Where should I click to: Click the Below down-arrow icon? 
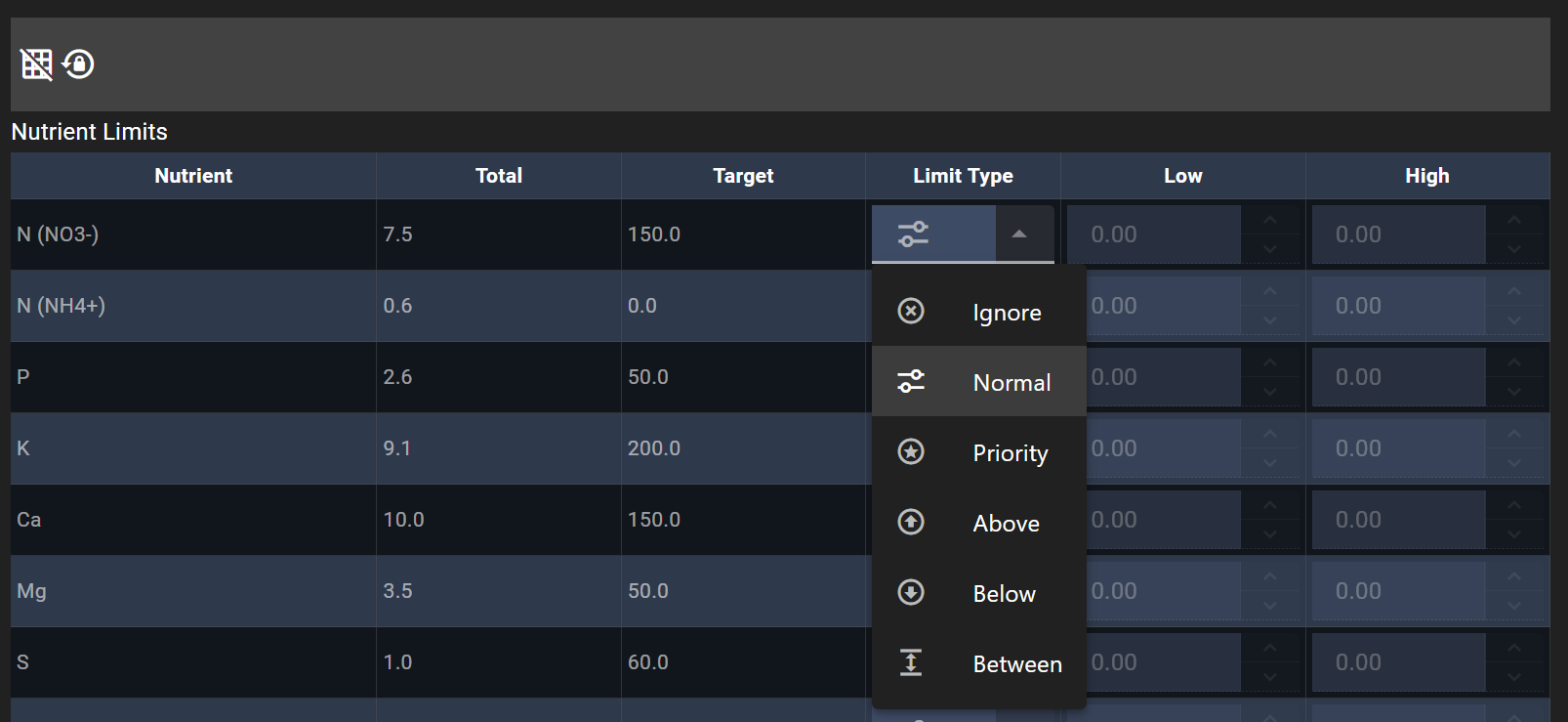pos(910,593)
